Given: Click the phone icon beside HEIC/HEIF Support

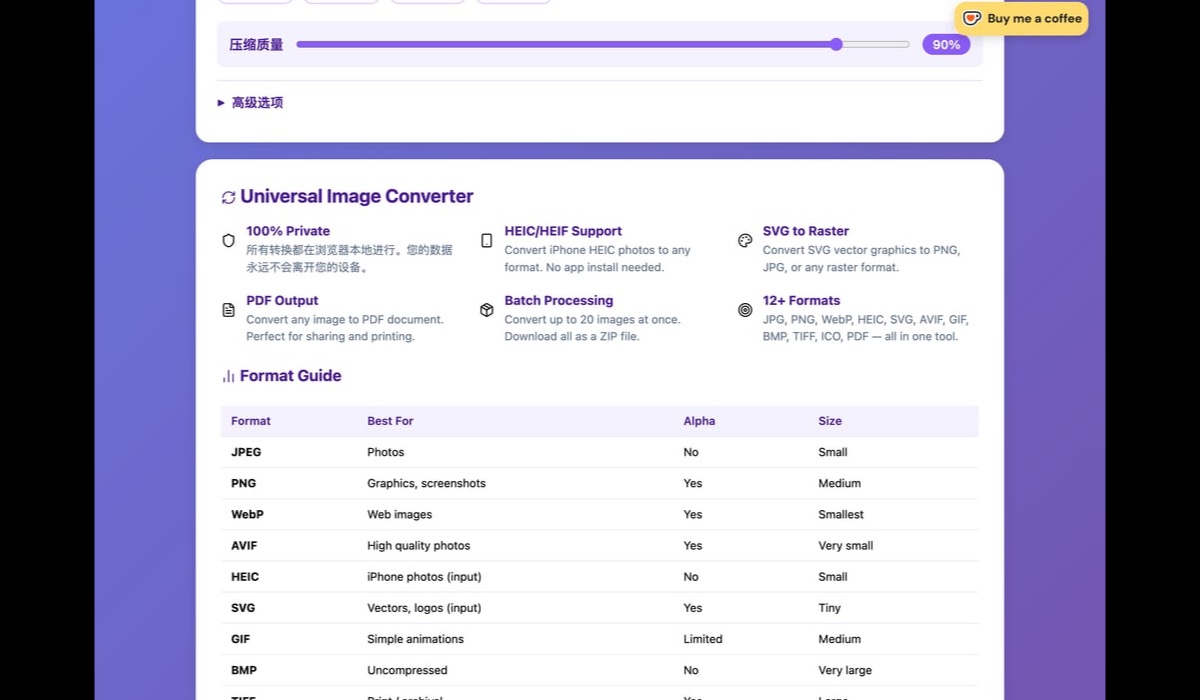Looking at the screenshot, I should click(x=486, y=240).
